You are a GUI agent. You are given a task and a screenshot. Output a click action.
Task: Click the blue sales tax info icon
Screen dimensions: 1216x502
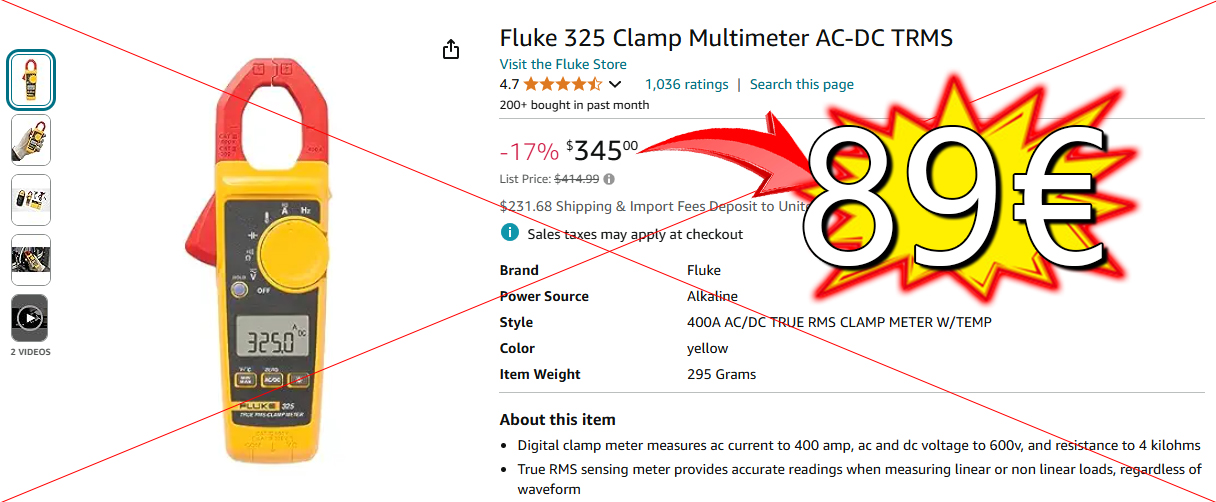[510, 233]
